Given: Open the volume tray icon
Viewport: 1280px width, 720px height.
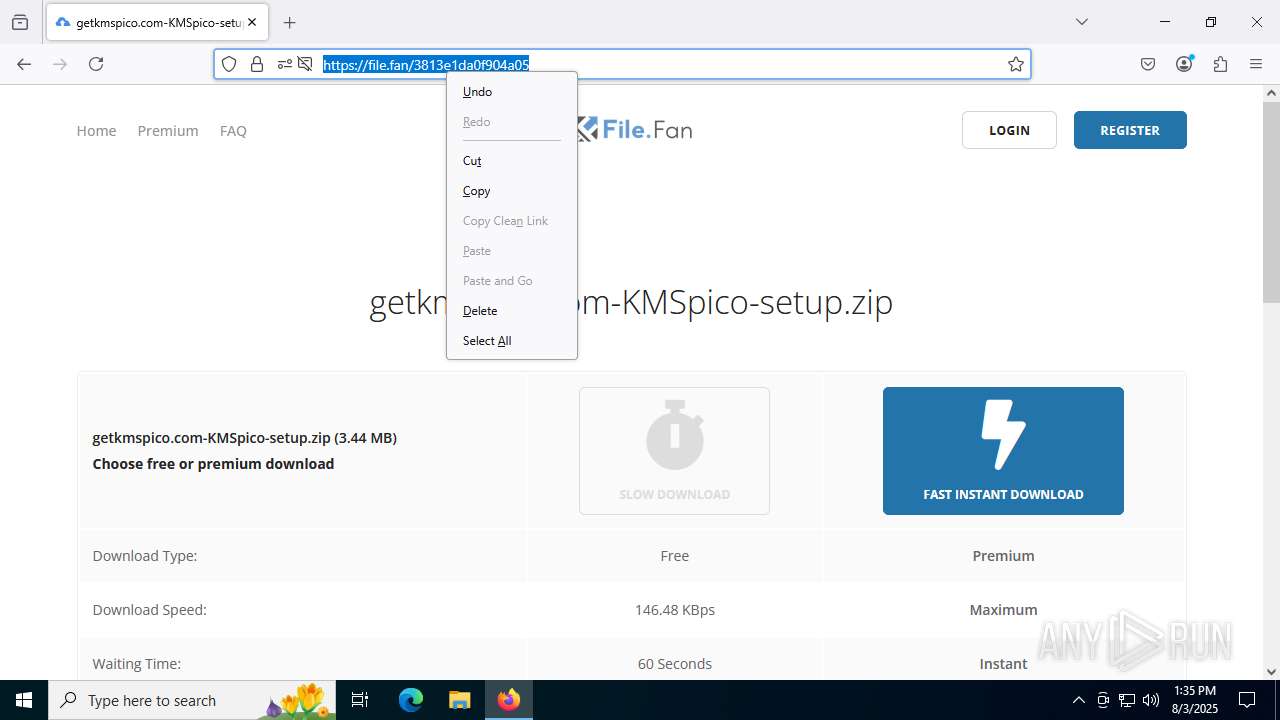Looking at the screenshot, I should (x=1151, y=700).
